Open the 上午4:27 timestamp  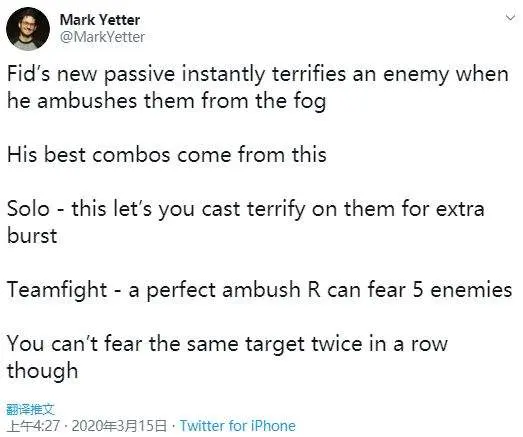coord(33,426)
